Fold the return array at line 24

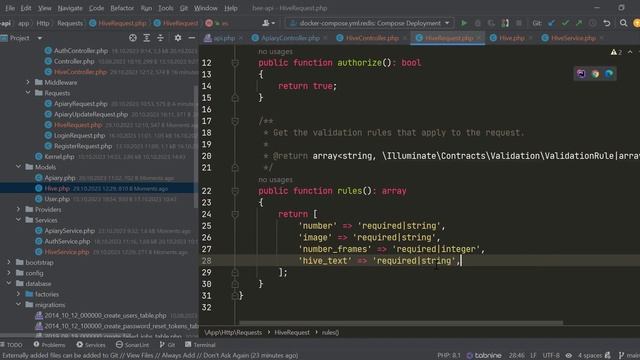pyautogui.click(x=235, y=214)
